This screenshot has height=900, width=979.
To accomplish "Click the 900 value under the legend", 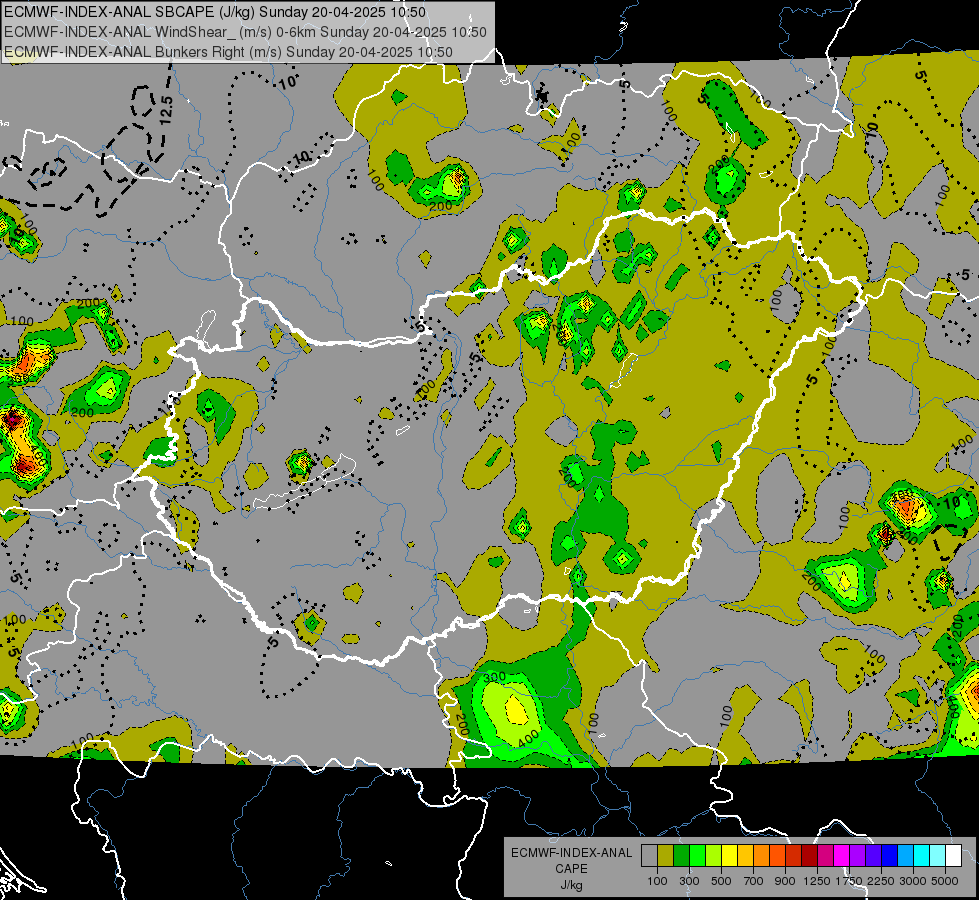I will 785,881.
